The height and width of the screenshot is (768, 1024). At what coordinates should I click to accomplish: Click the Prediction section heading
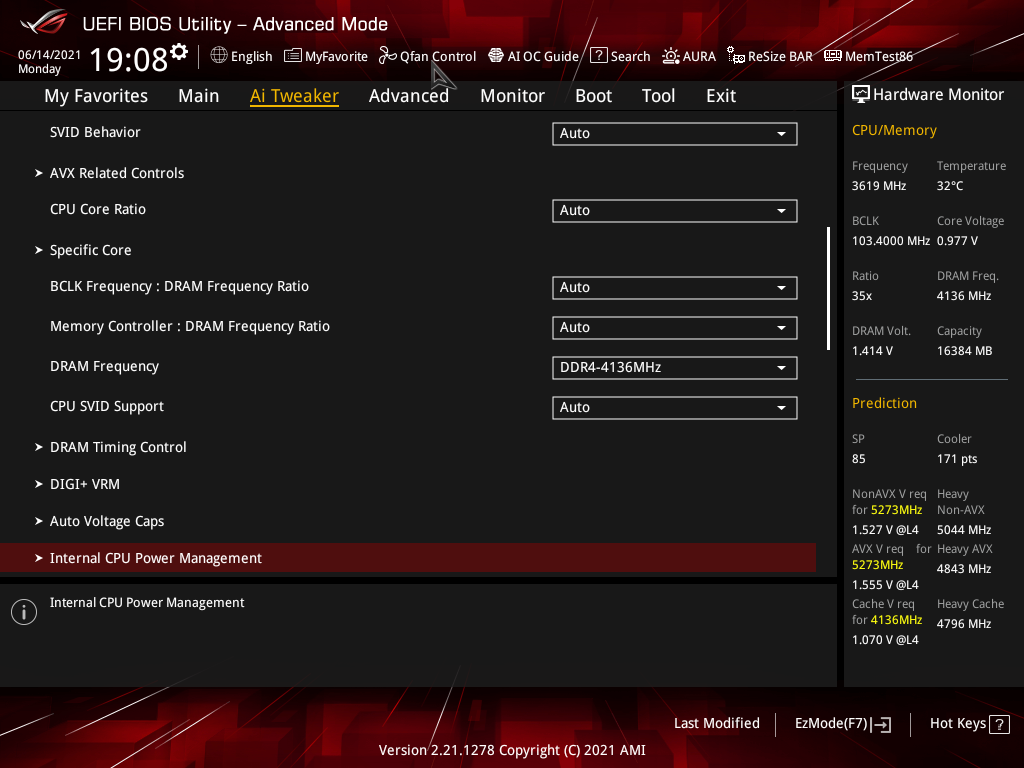[884, 404]
